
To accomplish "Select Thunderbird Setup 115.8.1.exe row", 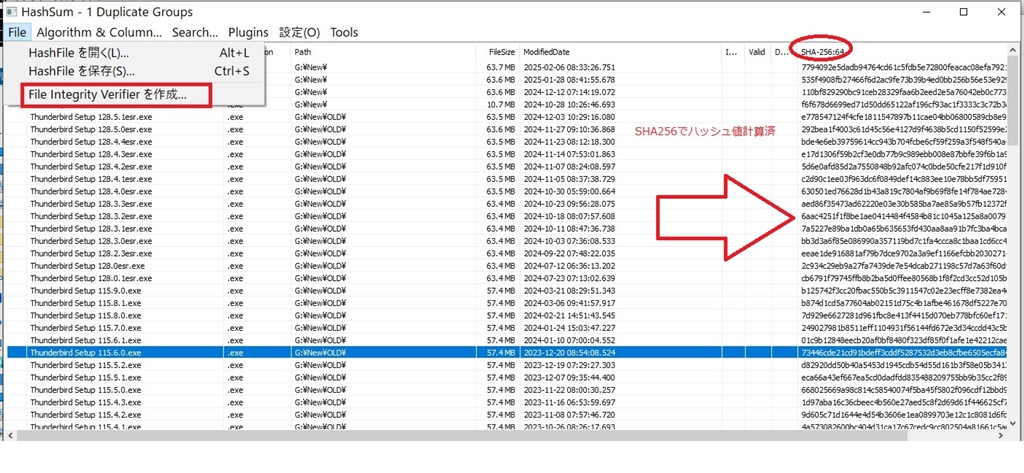I will click(x=509, y=303).
